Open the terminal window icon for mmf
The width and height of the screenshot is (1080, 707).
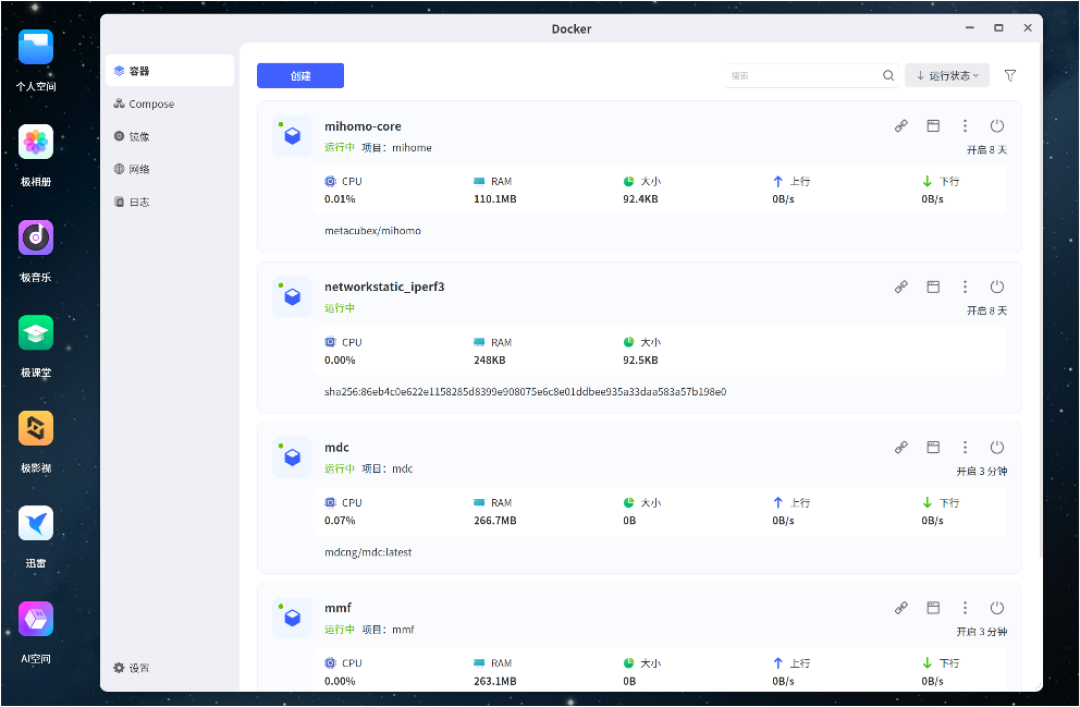933,608
